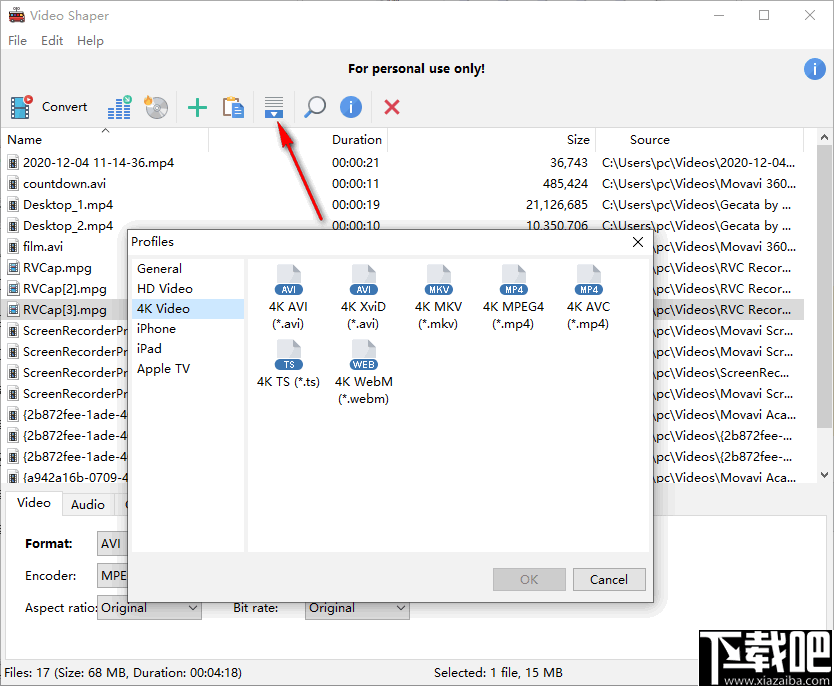Viewport: 834px width, 686px height.
Task: Add files with green plus icon
Action: (197, 107)
